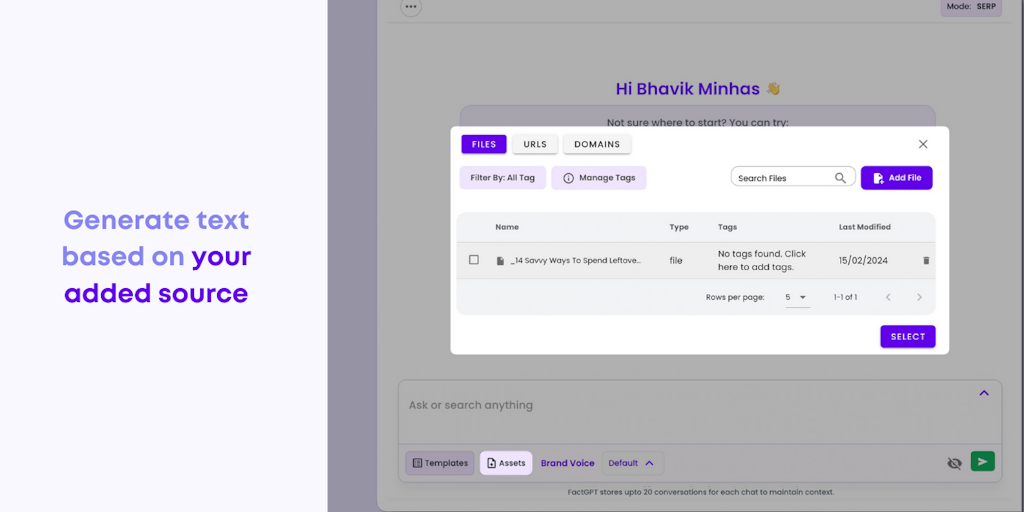Image resolution: width=1024 pixels, height=512 pixels.
Task: Click the Manage Tags button
Action: click(598, 178)
